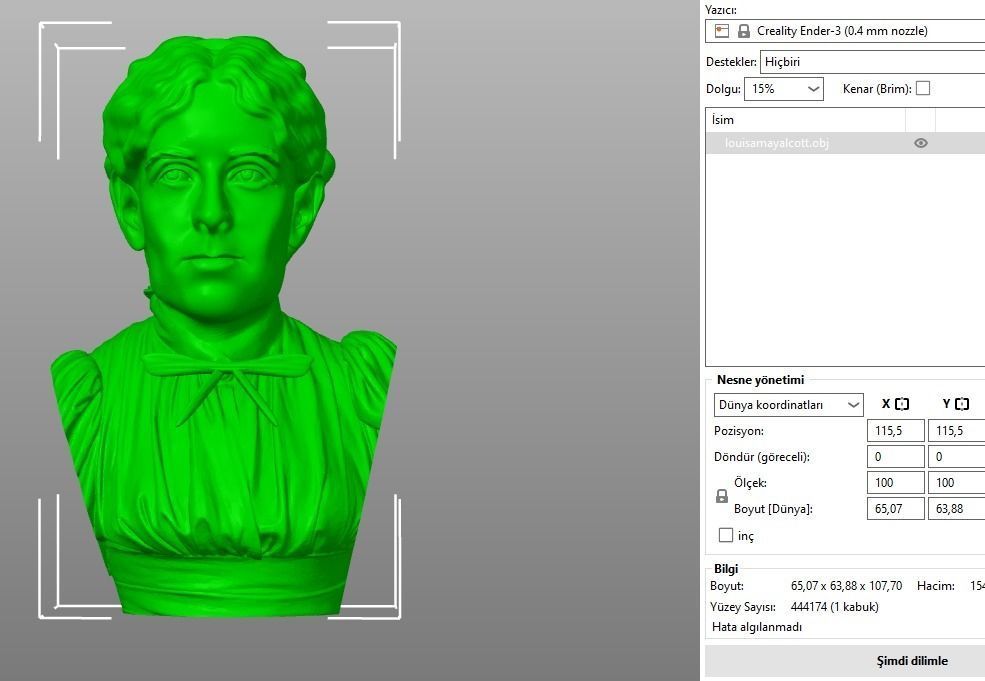Click the Yüzey Sayısı value 444174 (1 kabuk)
Viewport: 985px width, 681px height.
[x=834, y=607]
